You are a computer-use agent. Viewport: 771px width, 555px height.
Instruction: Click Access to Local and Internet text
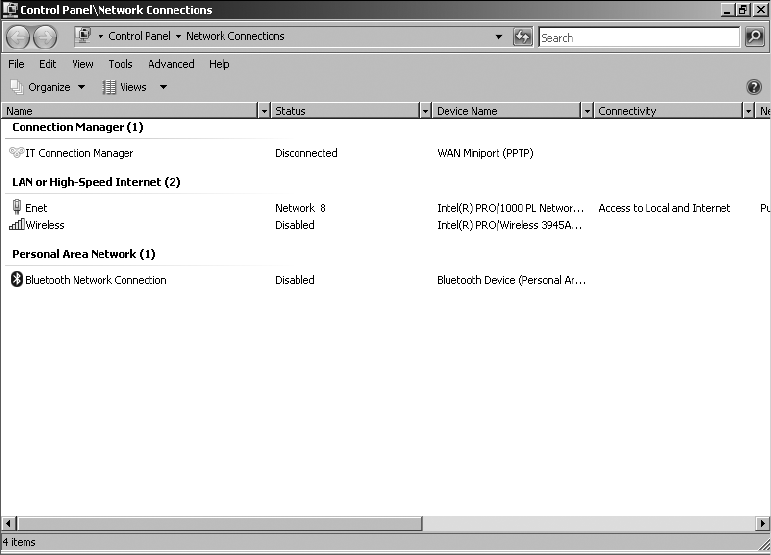[x=664, y=208]
